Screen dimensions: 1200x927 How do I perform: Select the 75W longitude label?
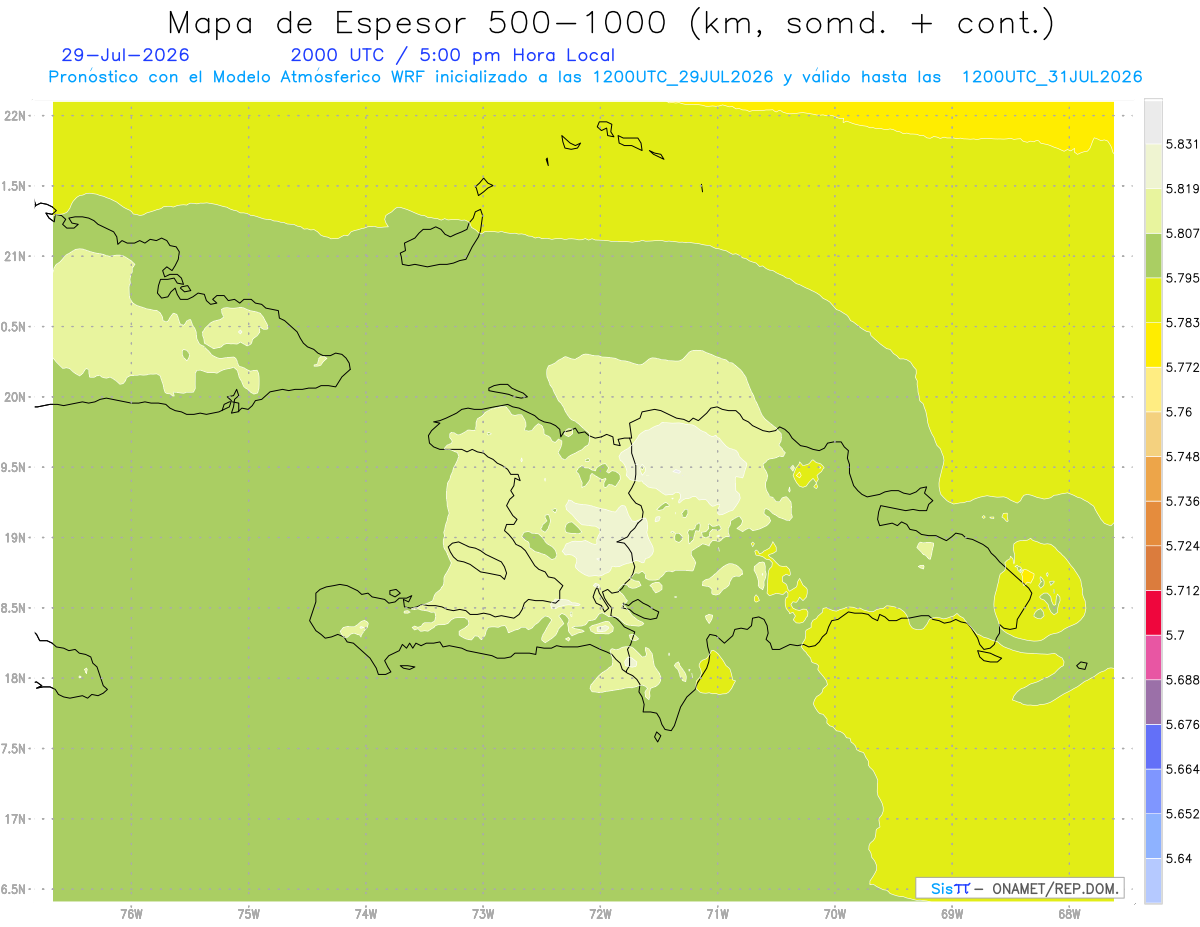pyautogui.click(x=249, y=913)
